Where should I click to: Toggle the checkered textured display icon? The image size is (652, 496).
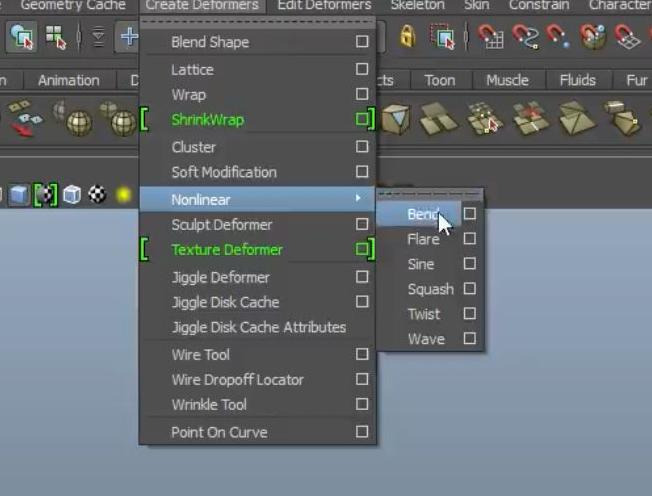click(97, 195)
